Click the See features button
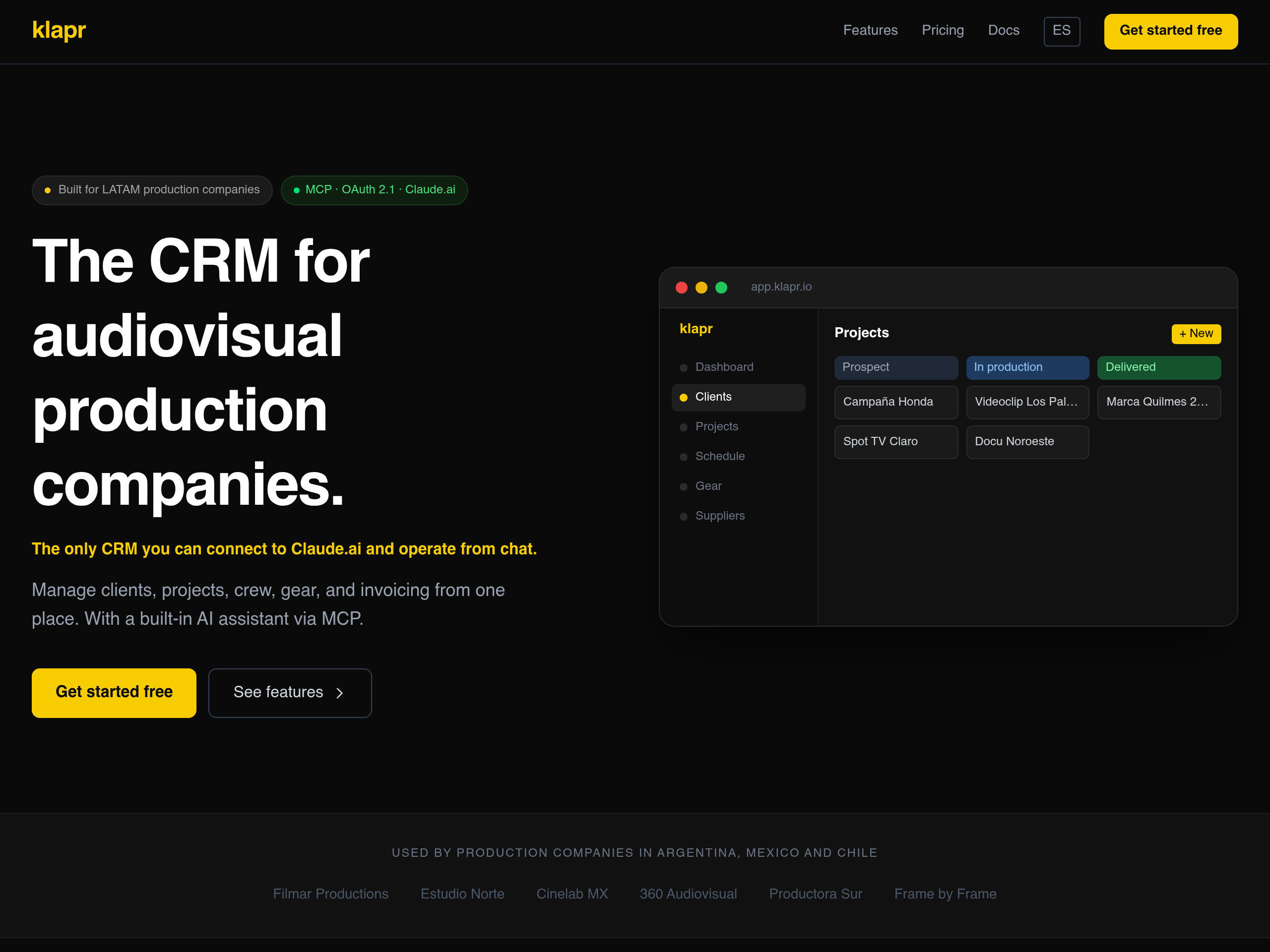This screenshot has height=952, width=1270. click(290, 693)
